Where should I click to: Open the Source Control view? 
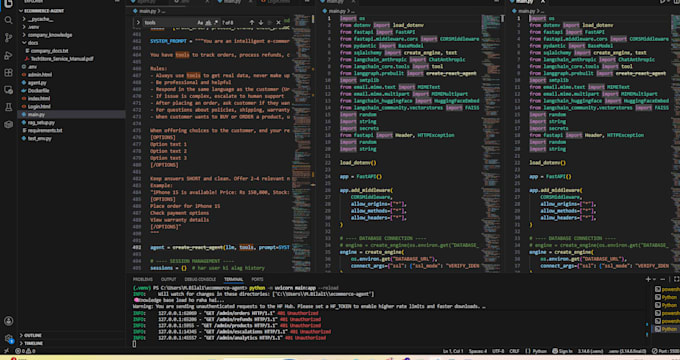click(8, 38)
